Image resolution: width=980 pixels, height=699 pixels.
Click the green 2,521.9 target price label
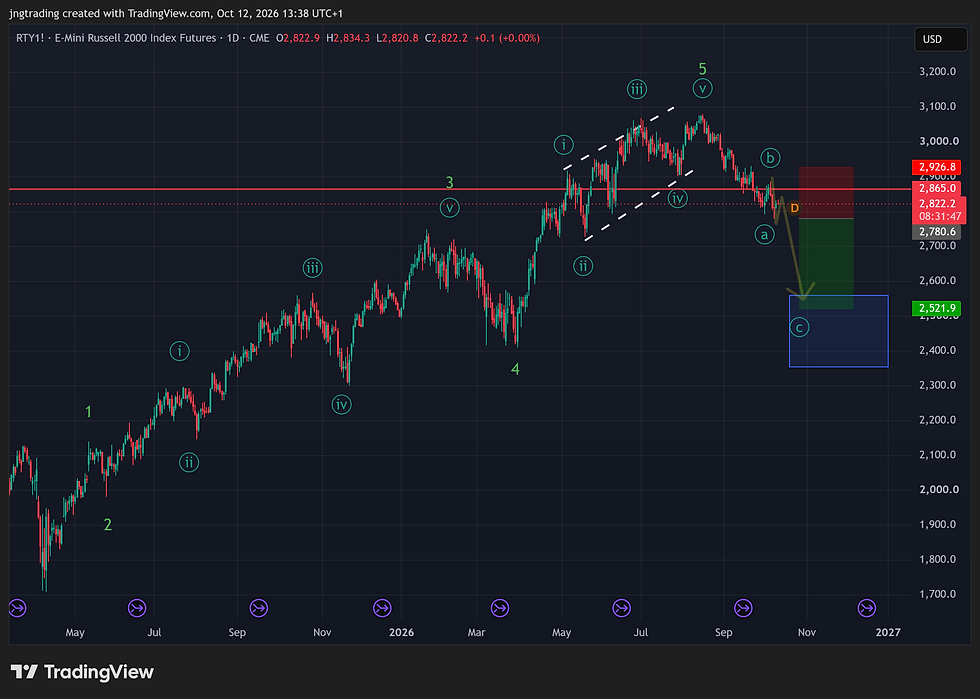tap(936, 308)
